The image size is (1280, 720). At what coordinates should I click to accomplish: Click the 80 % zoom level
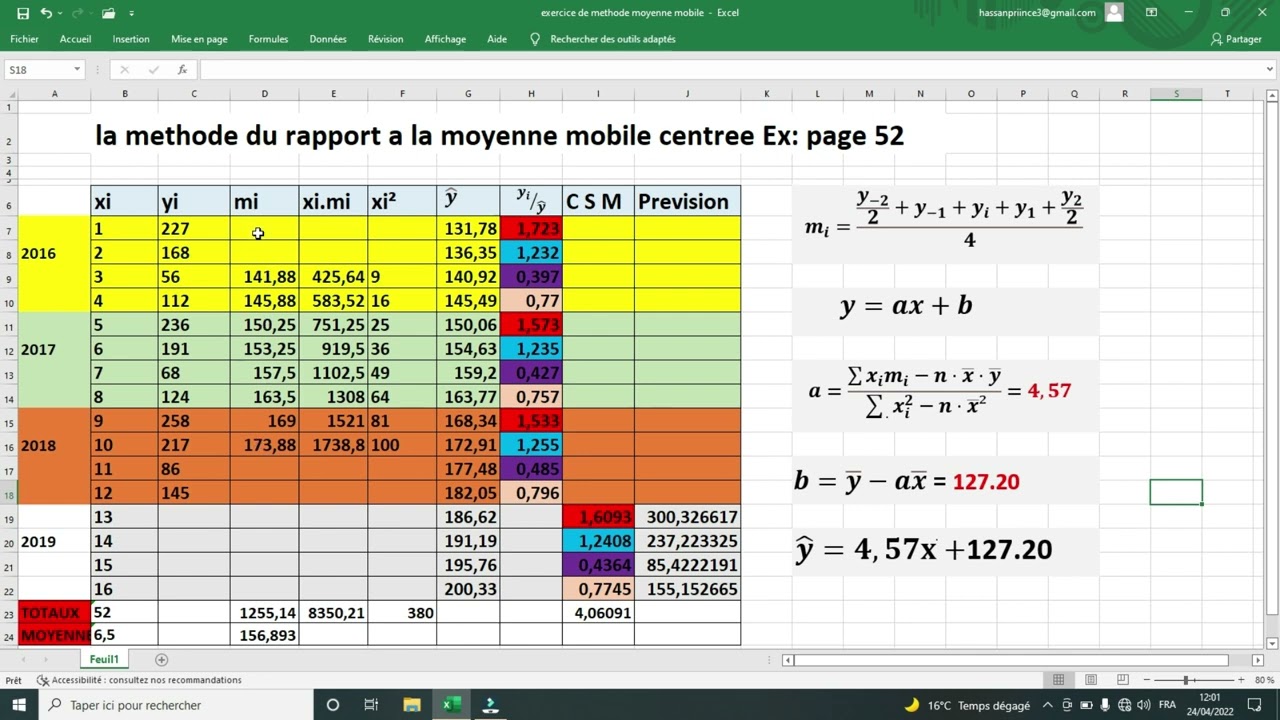coord(1263,680)
